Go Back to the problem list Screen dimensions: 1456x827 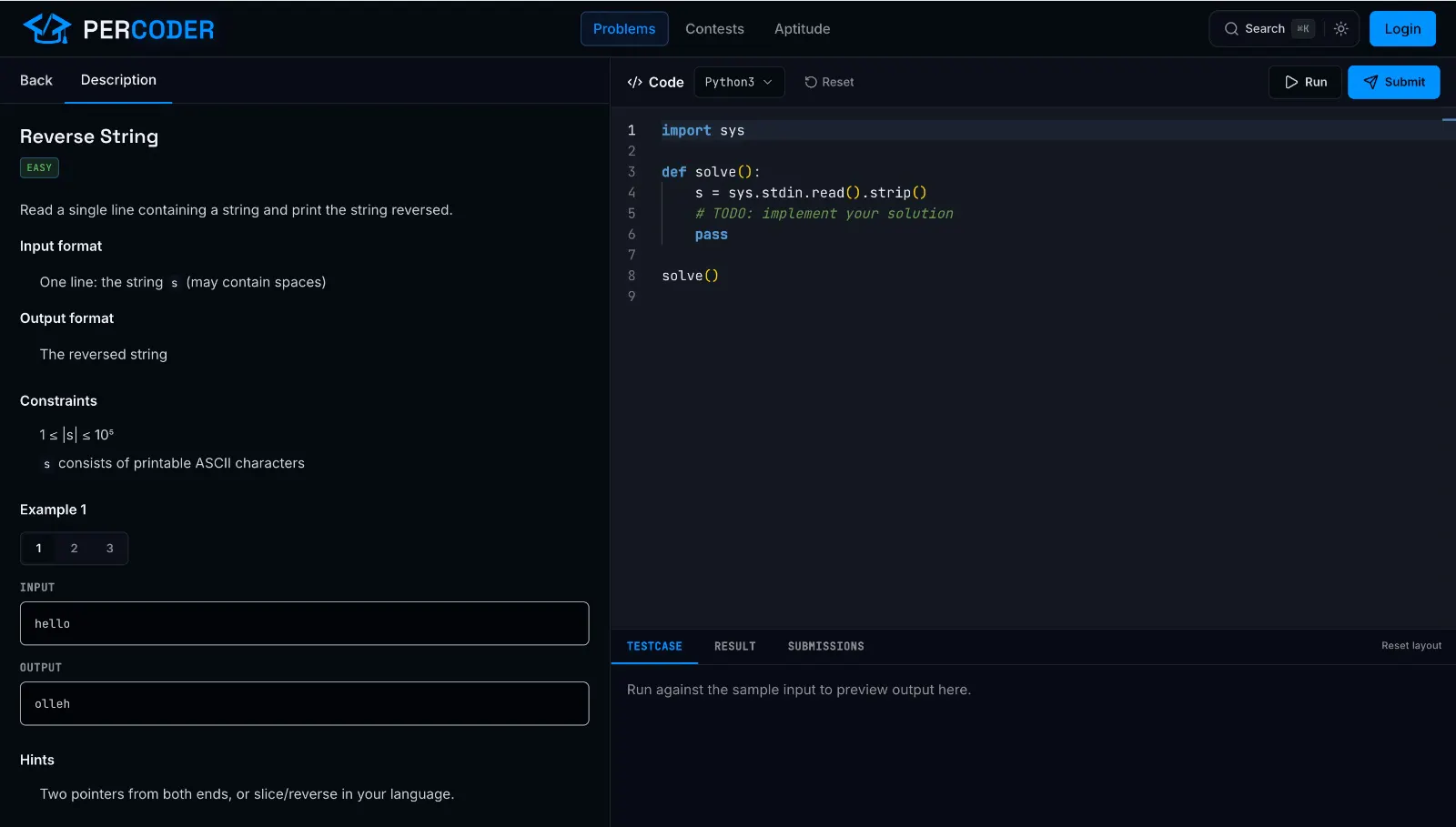36,80
